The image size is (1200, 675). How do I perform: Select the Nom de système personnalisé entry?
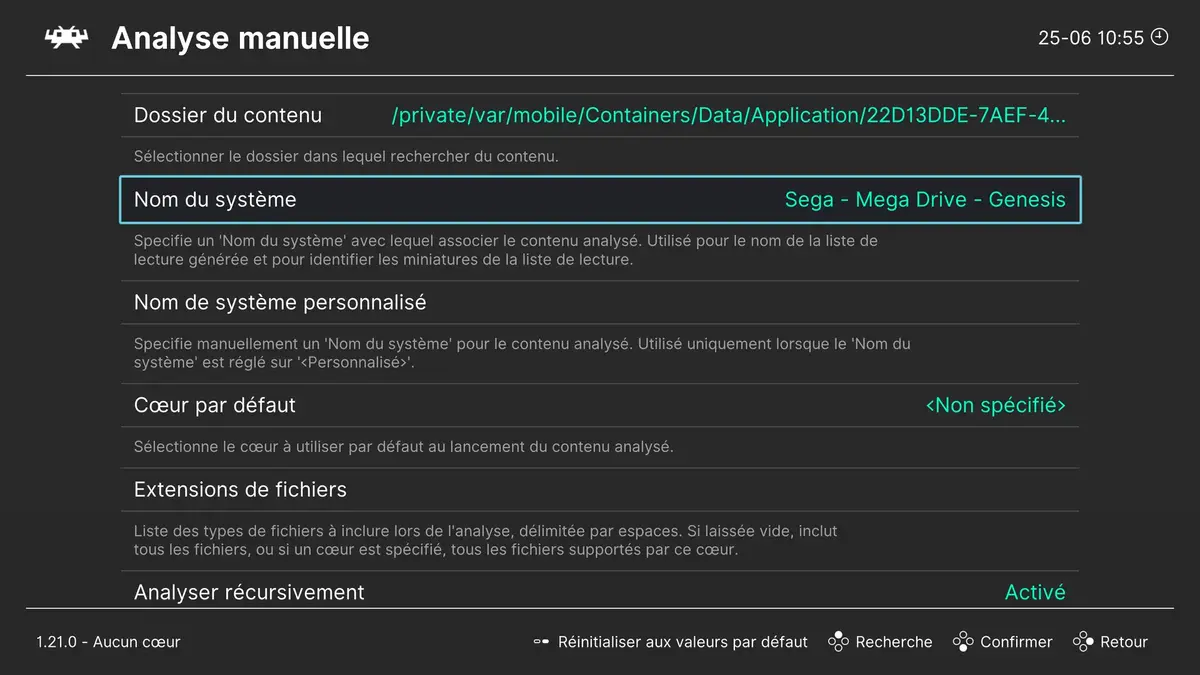[600, 301]
